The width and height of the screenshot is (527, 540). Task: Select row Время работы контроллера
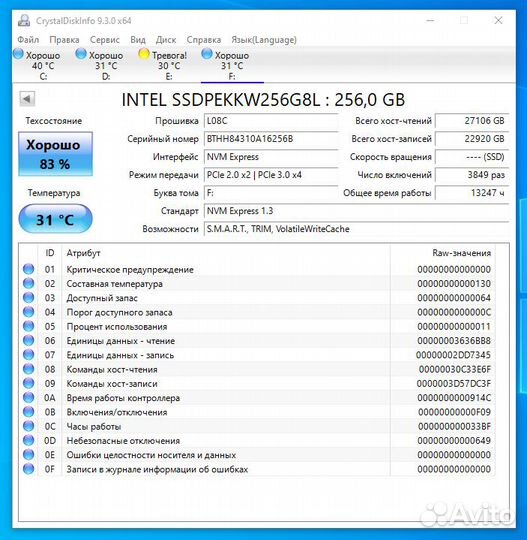pyautogui.click(x=257, y=398)
